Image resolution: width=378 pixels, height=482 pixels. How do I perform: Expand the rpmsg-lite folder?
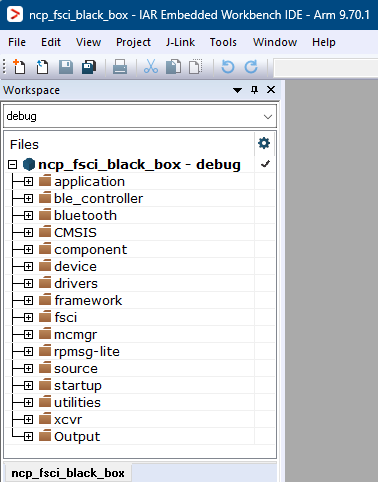point(28,352)
